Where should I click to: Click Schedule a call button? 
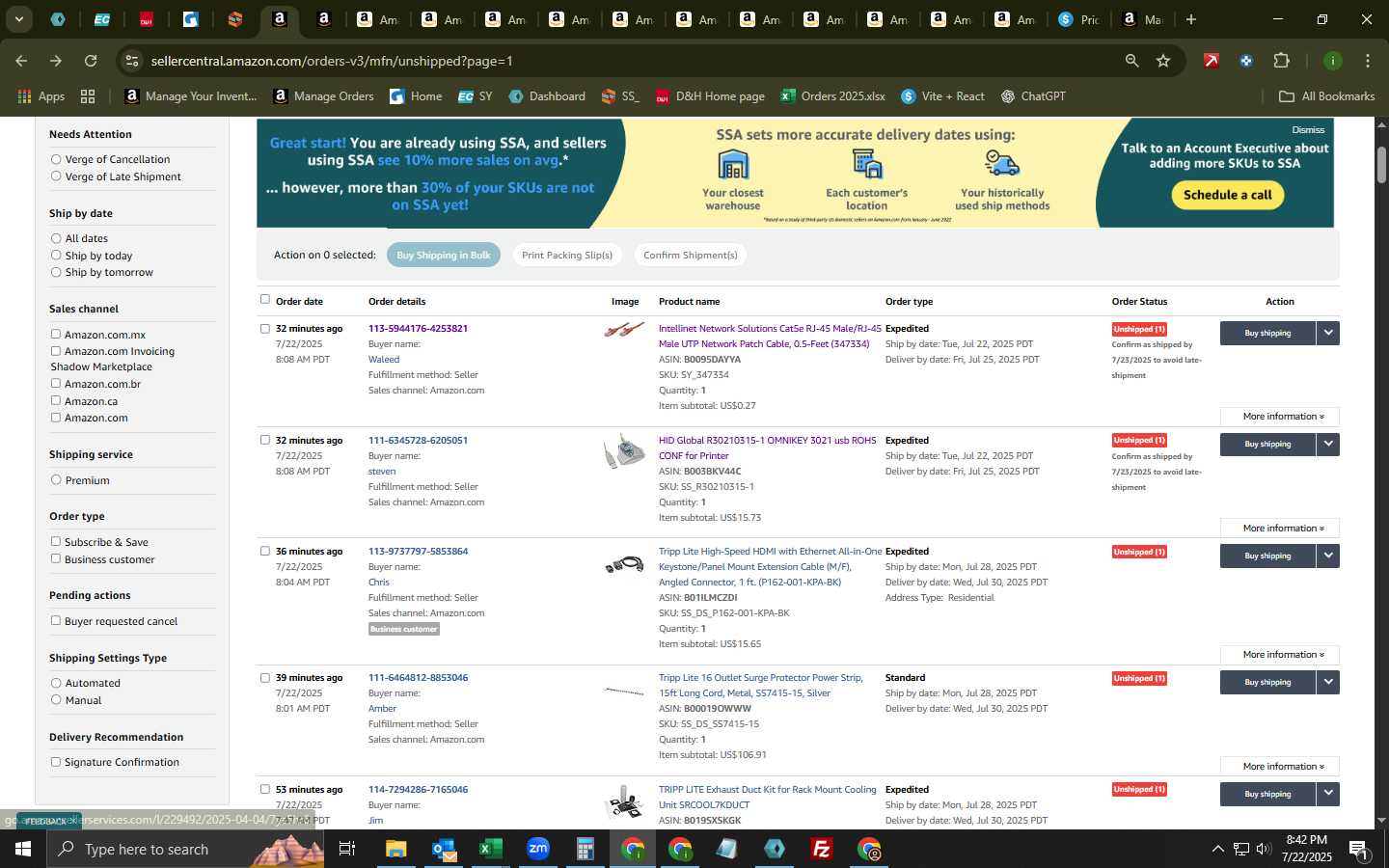tap(1227, 195)
